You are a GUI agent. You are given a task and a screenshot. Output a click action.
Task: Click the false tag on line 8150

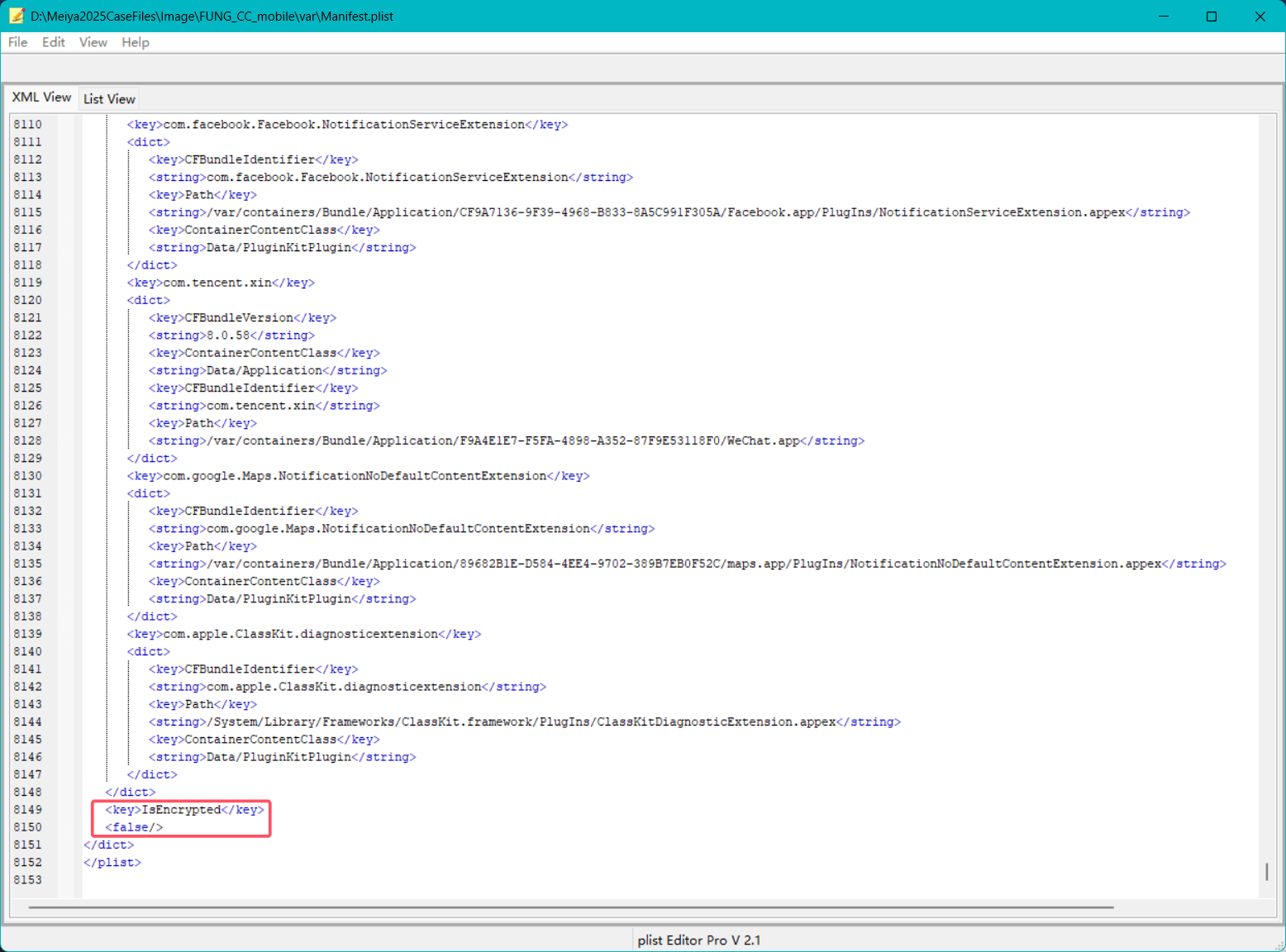tap(134, 827)
